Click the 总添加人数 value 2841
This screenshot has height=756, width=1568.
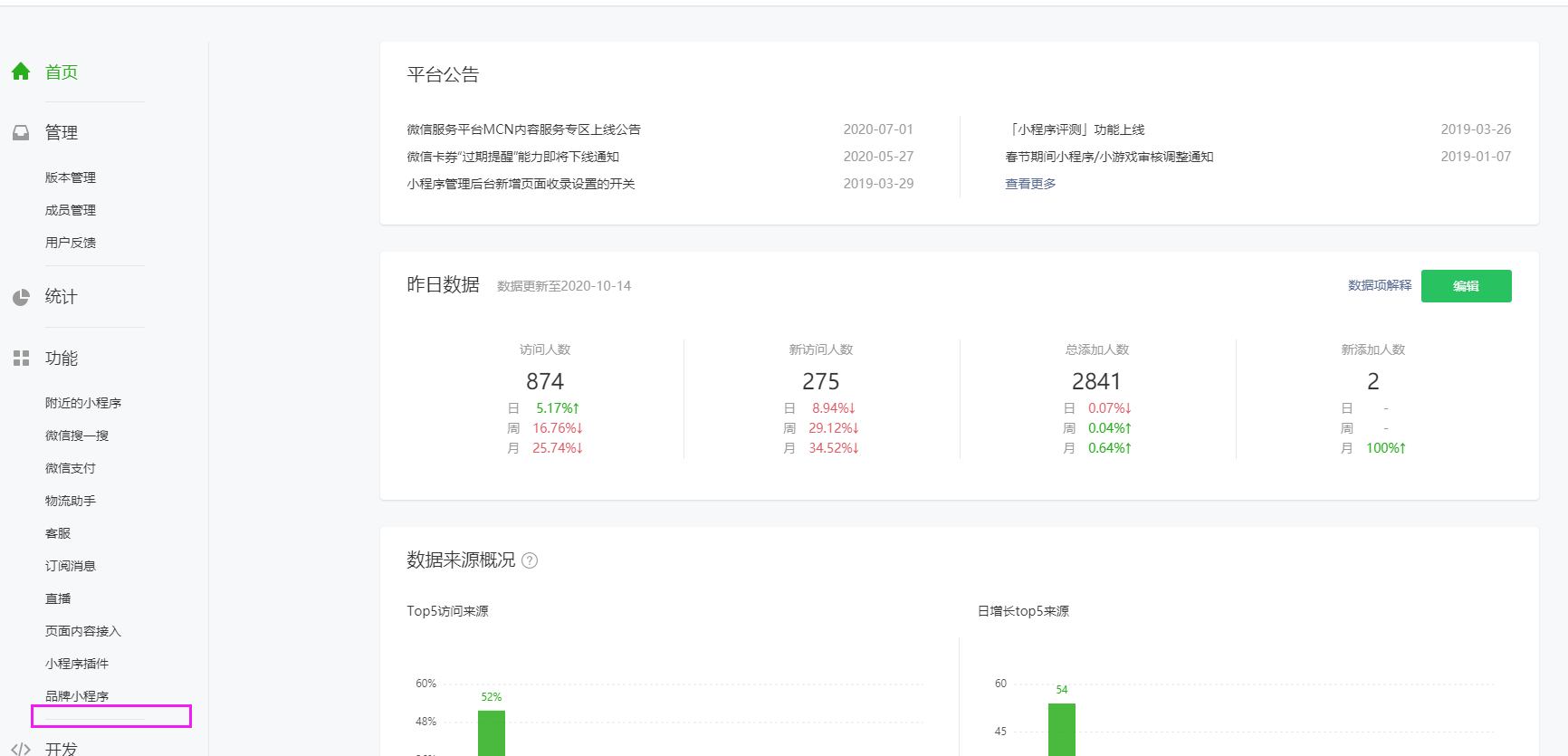click(x=1096, y=381)
